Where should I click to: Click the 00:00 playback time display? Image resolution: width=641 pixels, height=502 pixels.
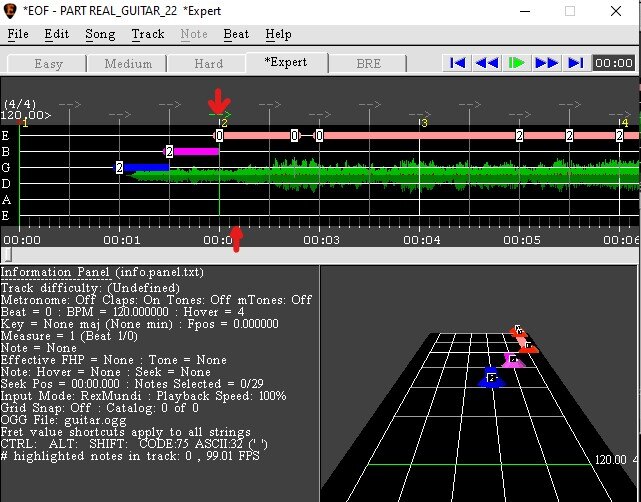click(x=614, y=63)
